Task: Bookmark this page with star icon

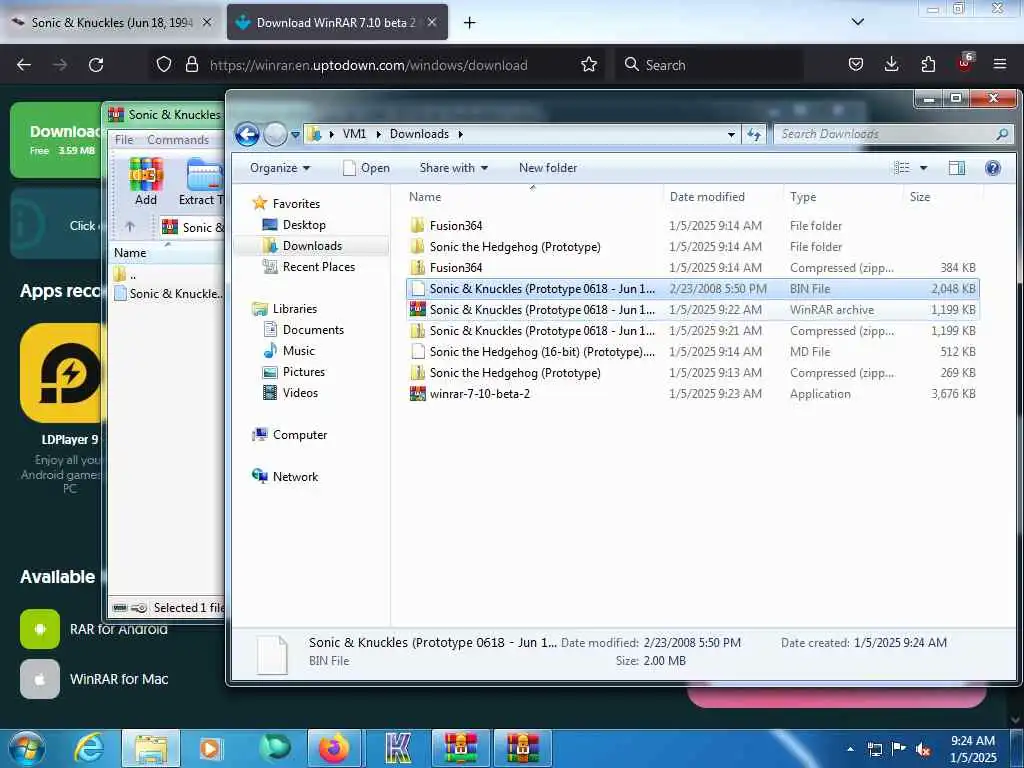Action: [588, 65]
